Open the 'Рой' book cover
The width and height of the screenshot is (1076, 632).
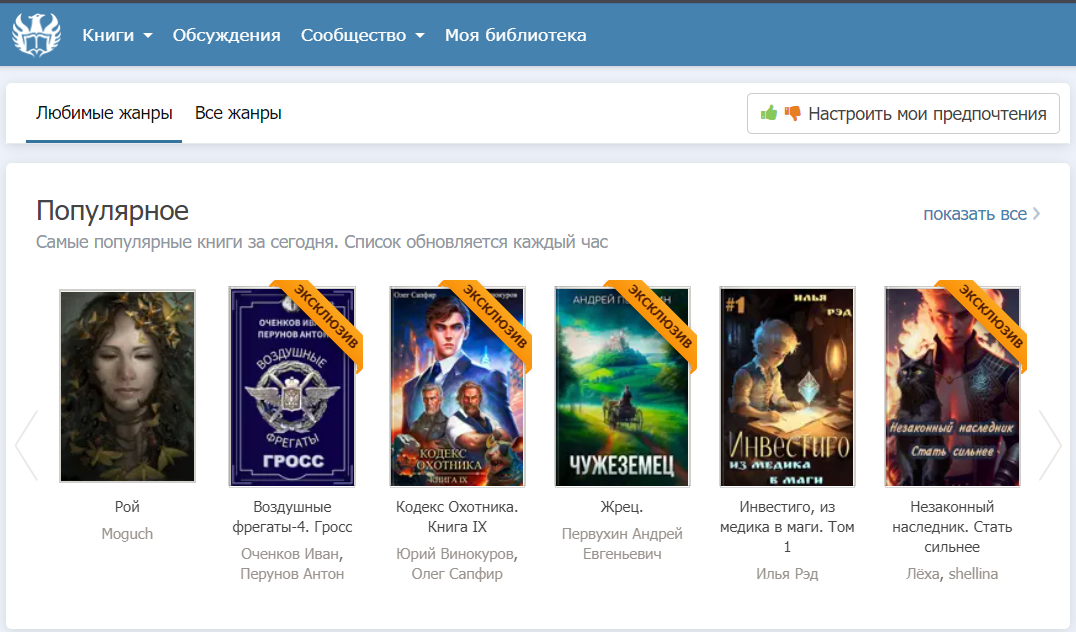(127, 386)
